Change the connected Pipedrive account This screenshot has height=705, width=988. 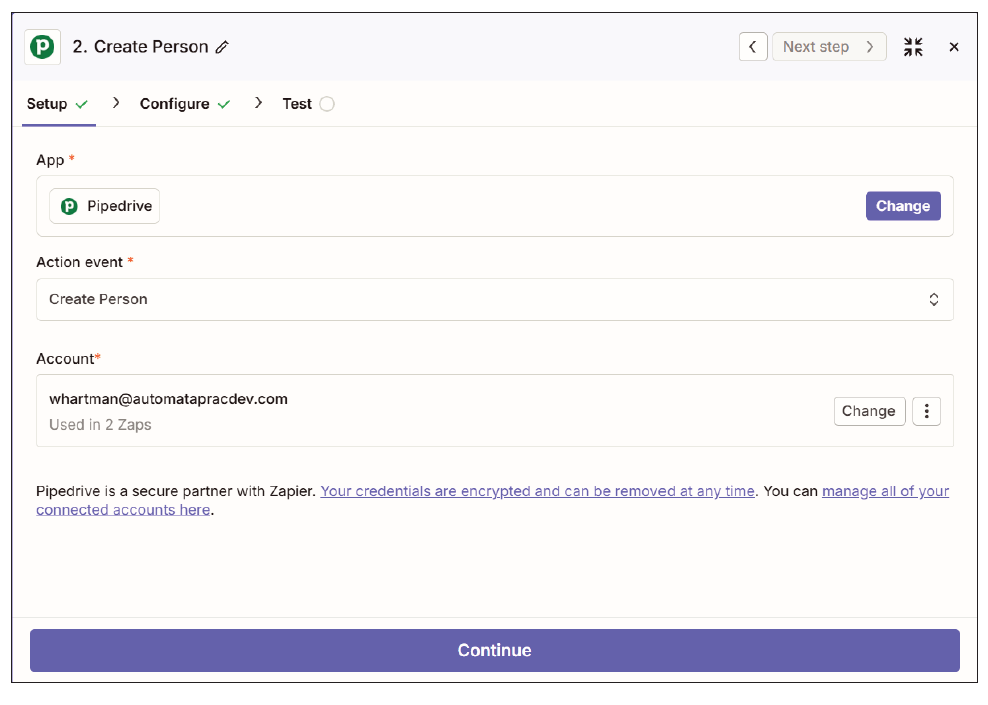point(869,411)
